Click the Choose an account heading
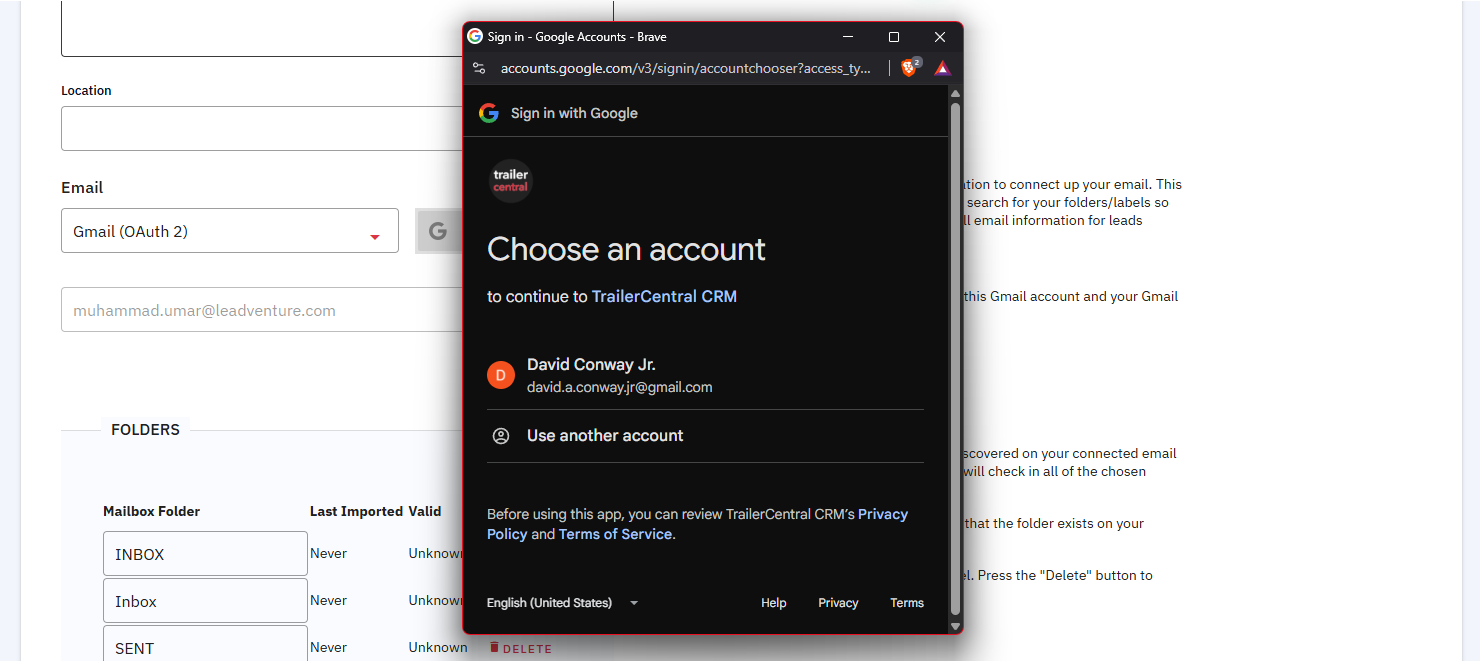 pyautogui.click(x=626, y=249)
